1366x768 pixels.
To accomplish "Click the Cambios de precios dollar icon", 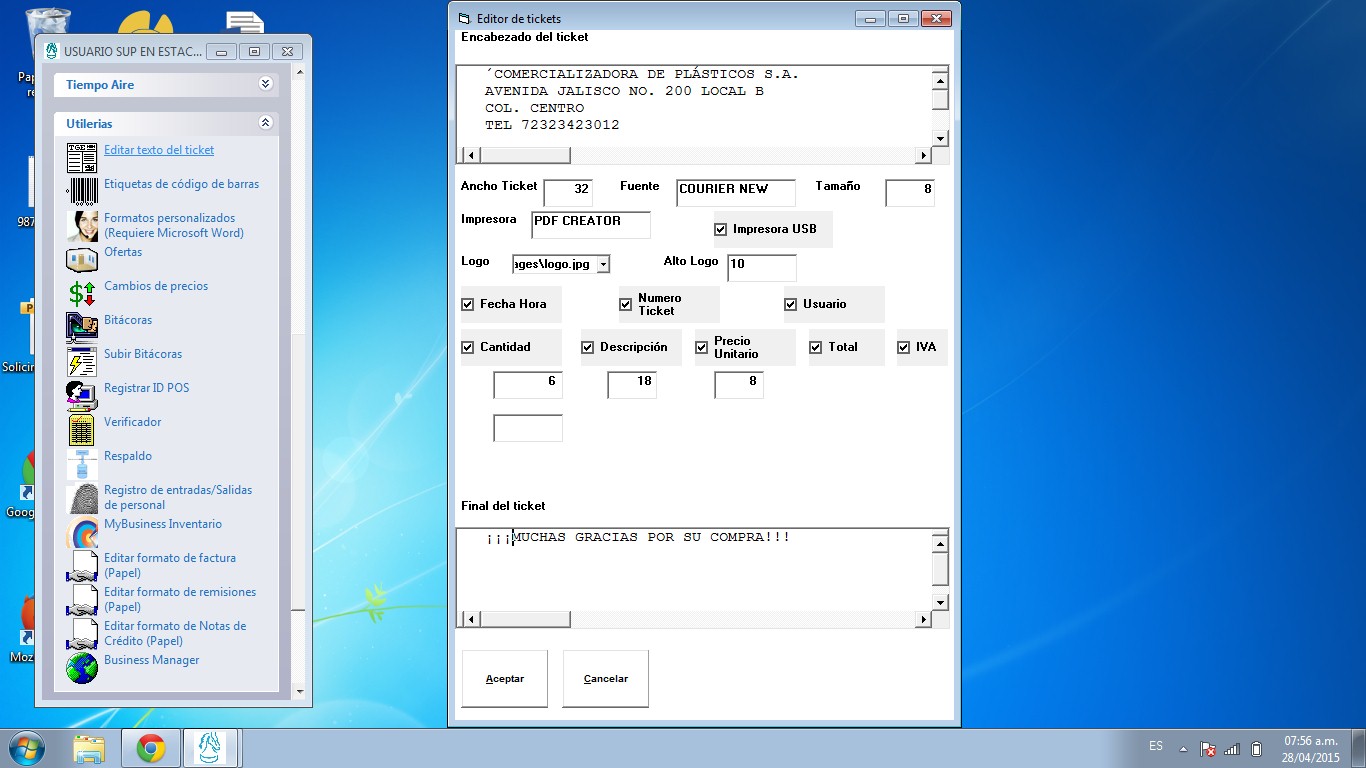I will [82, 293].
